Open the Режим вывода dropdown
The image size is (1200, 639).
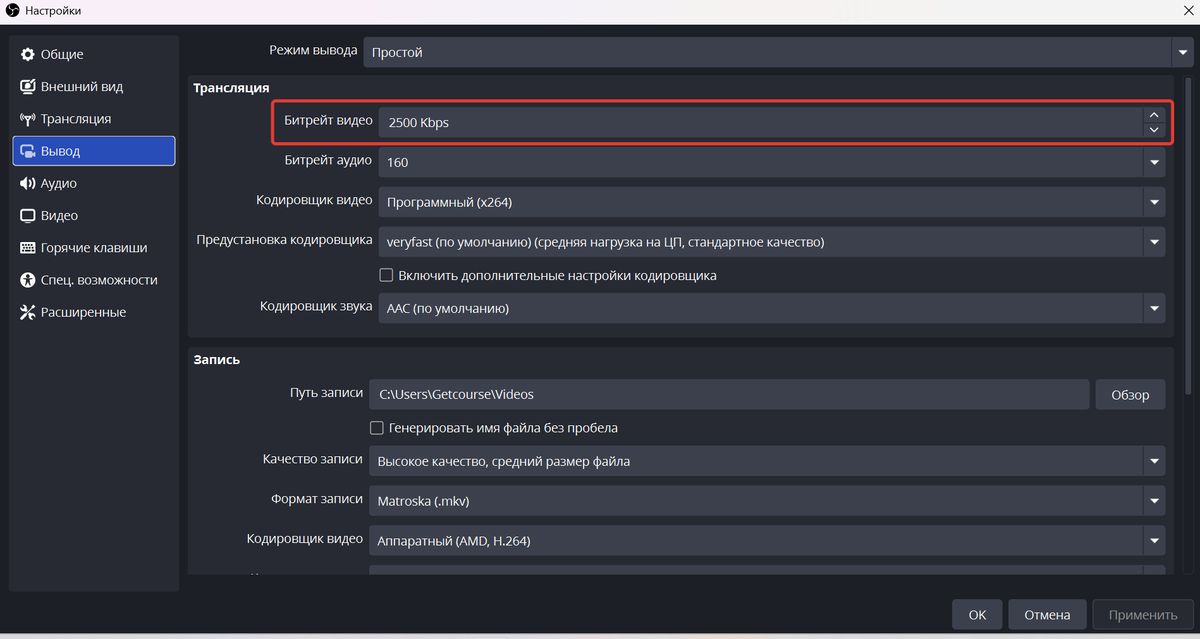point(776,52)
